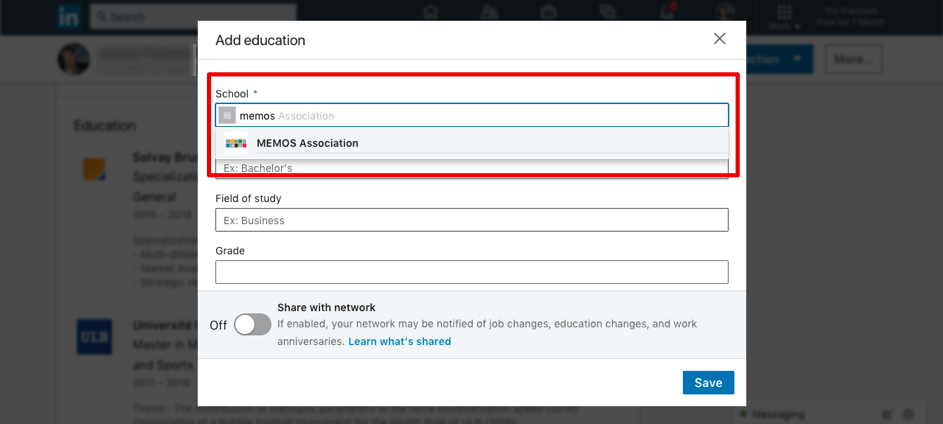Image resolution: width=943 pixels, height=424 pixels.
Task: Click the School input field
Action: point(472,115)
